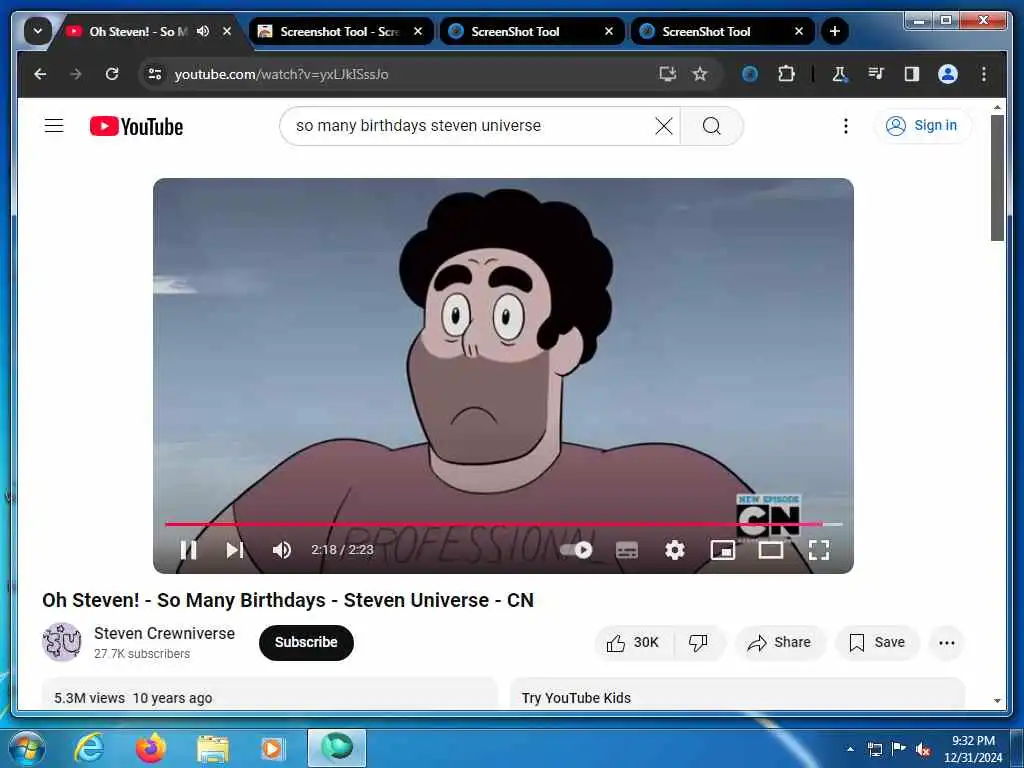Image resolution: width=1024 pixels, height=768 pixels.
Task: Switch to the Oh Steven! YouTube tab
Action: coord(137,31)
